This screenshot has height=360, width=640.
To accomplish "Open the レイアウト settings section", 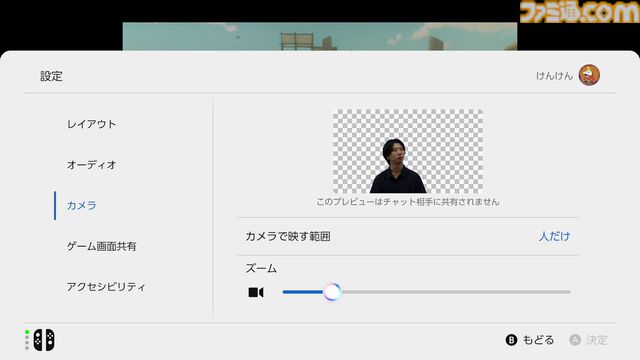I will click(x=91, y=124).
